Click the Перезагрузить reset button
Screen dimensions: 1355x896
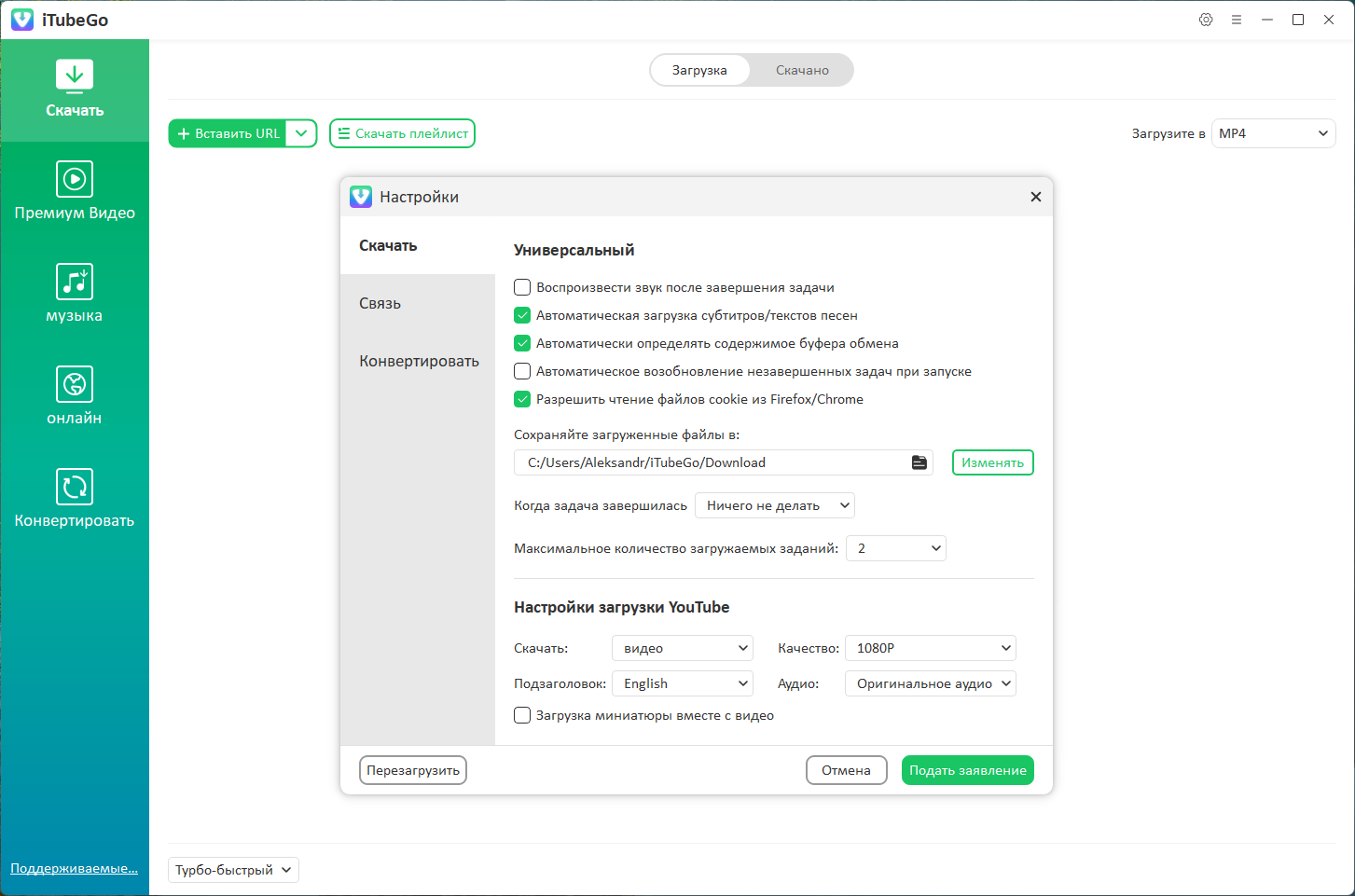413,770
